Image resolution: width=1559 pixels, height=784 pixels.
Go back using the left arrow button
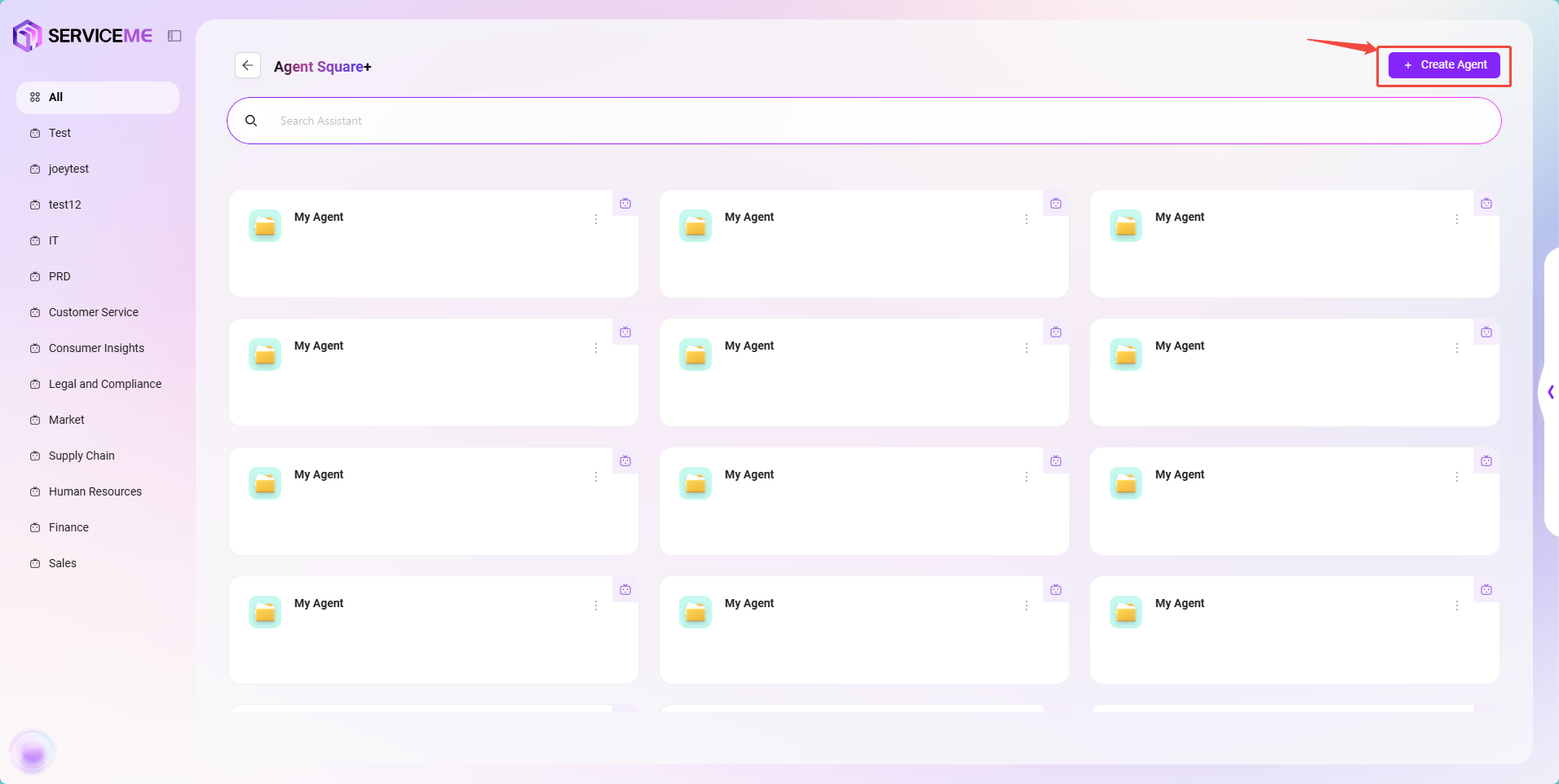(x=248, y=65)
